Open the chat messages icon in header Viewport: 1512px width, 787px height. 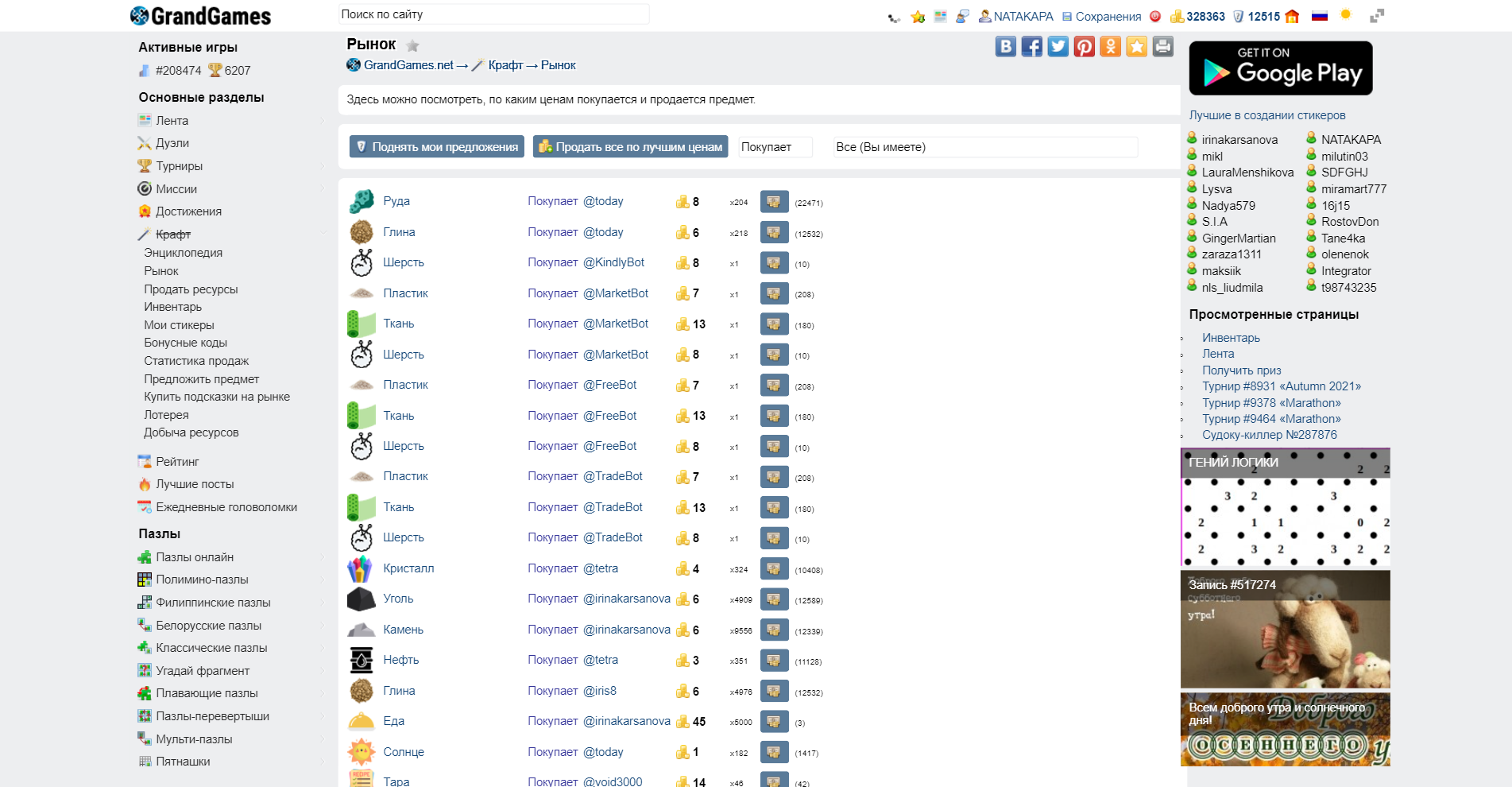tap(962, 16)
